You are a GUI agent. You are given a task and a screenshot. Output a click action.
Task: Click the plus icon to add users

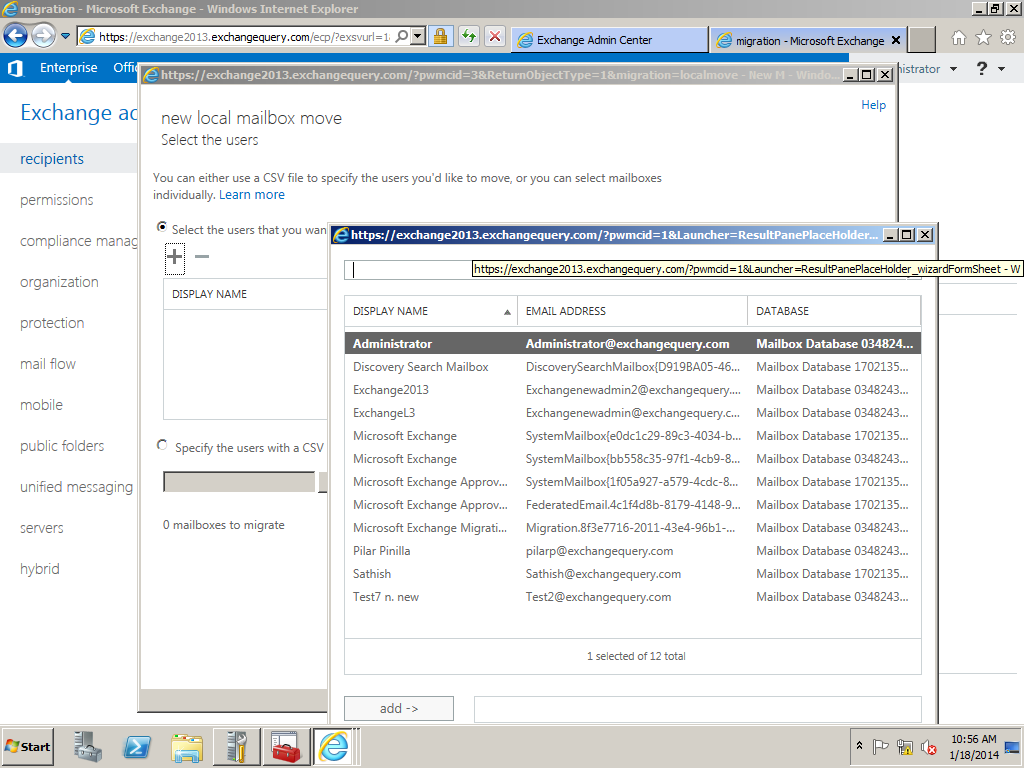[175, 257]
